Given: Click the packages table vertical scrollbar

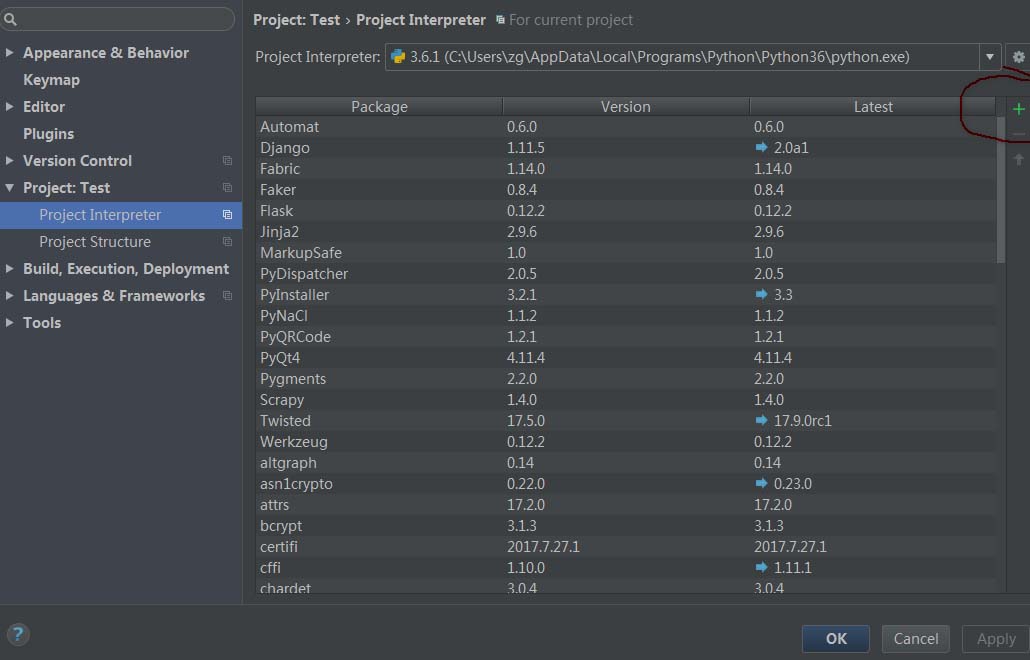Looking at the screenshot, I should point(1000,190).
